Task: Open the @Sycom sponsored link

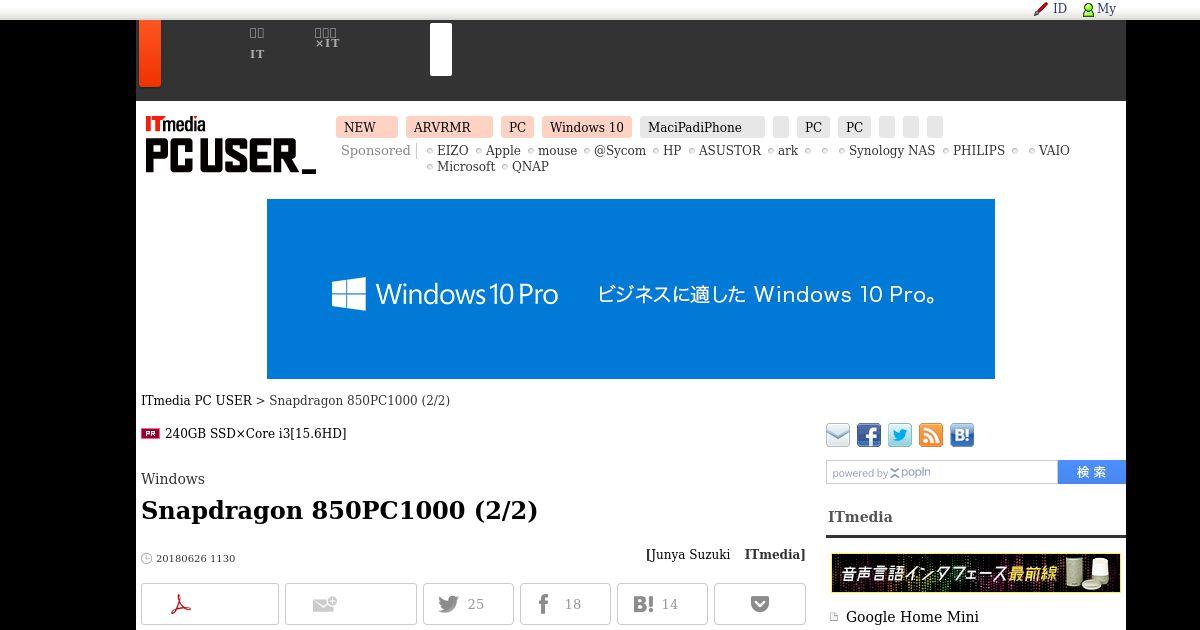Action: [620, 150]
